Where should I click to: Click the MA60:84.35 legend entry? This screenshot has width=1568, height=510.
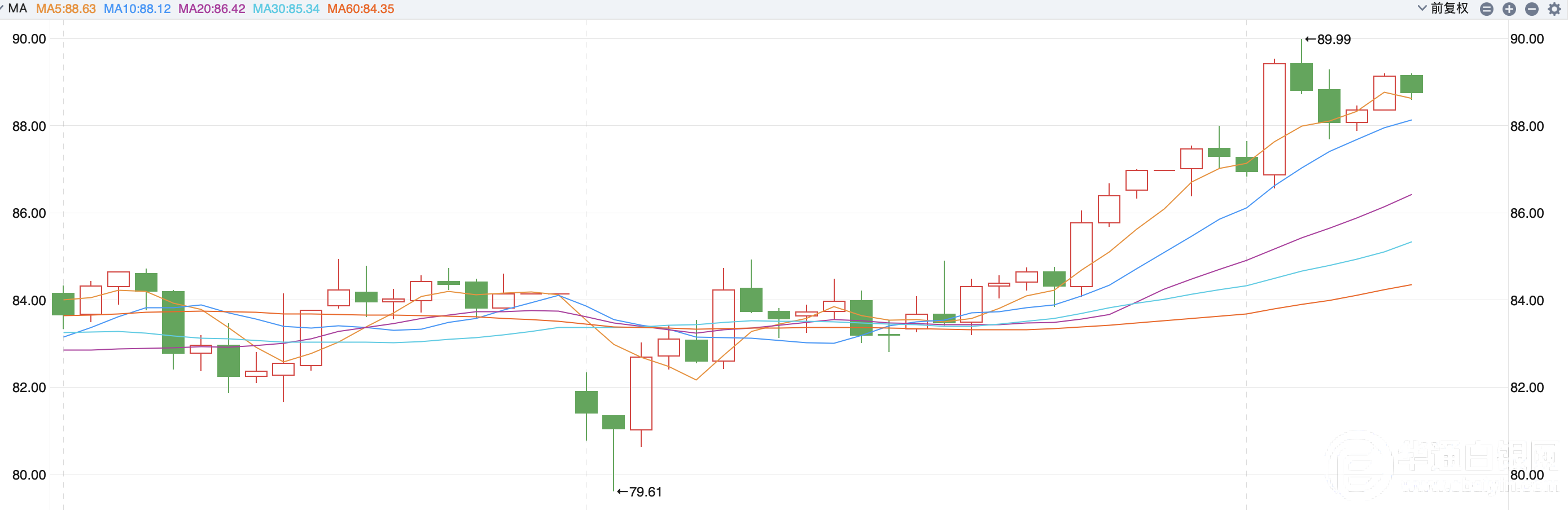(x=360, y=9)
